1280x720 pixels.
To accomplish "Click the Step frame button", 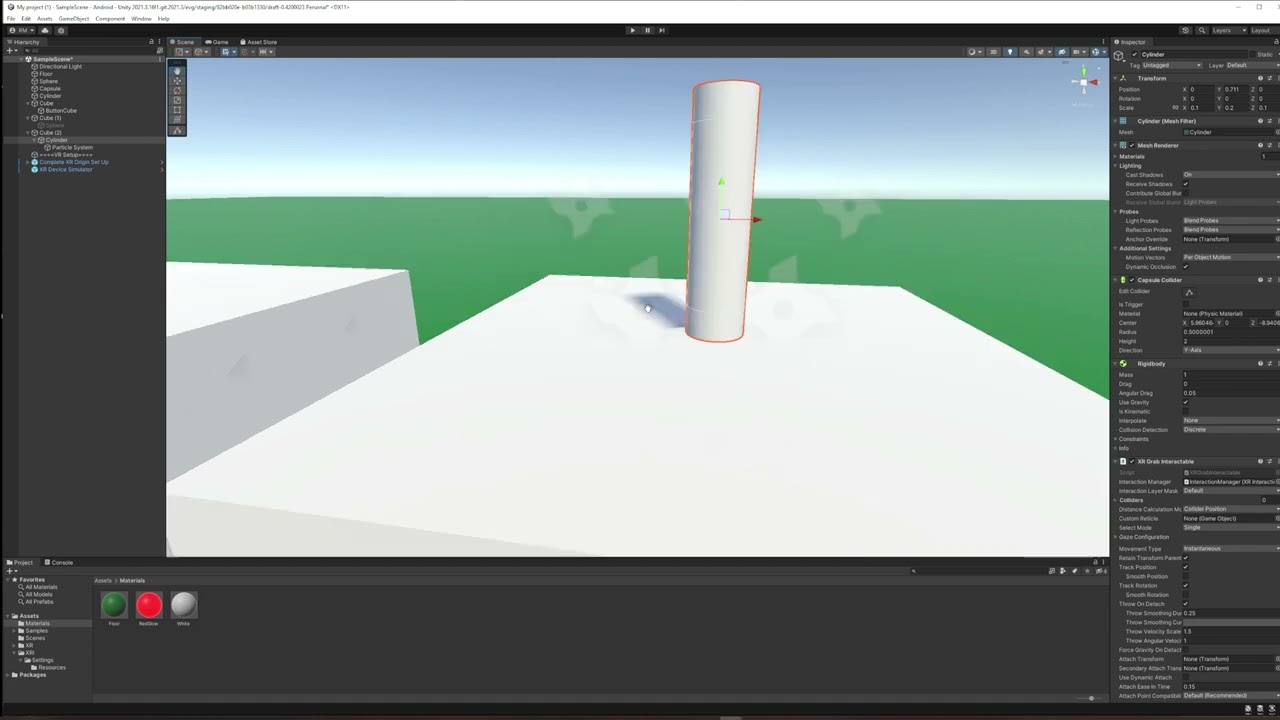I will tap(662, 30).
